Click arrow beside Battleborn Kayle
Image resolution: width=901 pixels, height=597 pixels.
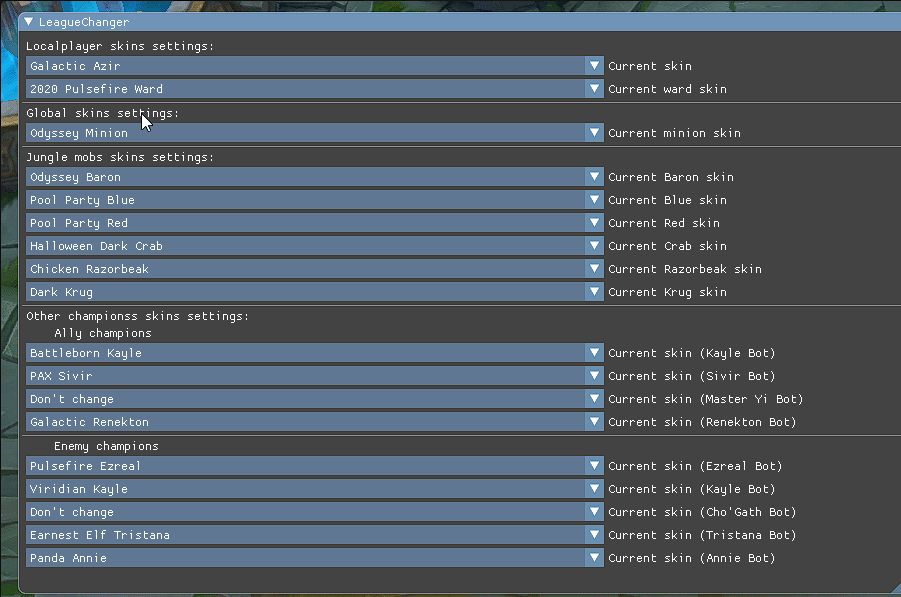[x=594, y=353]
